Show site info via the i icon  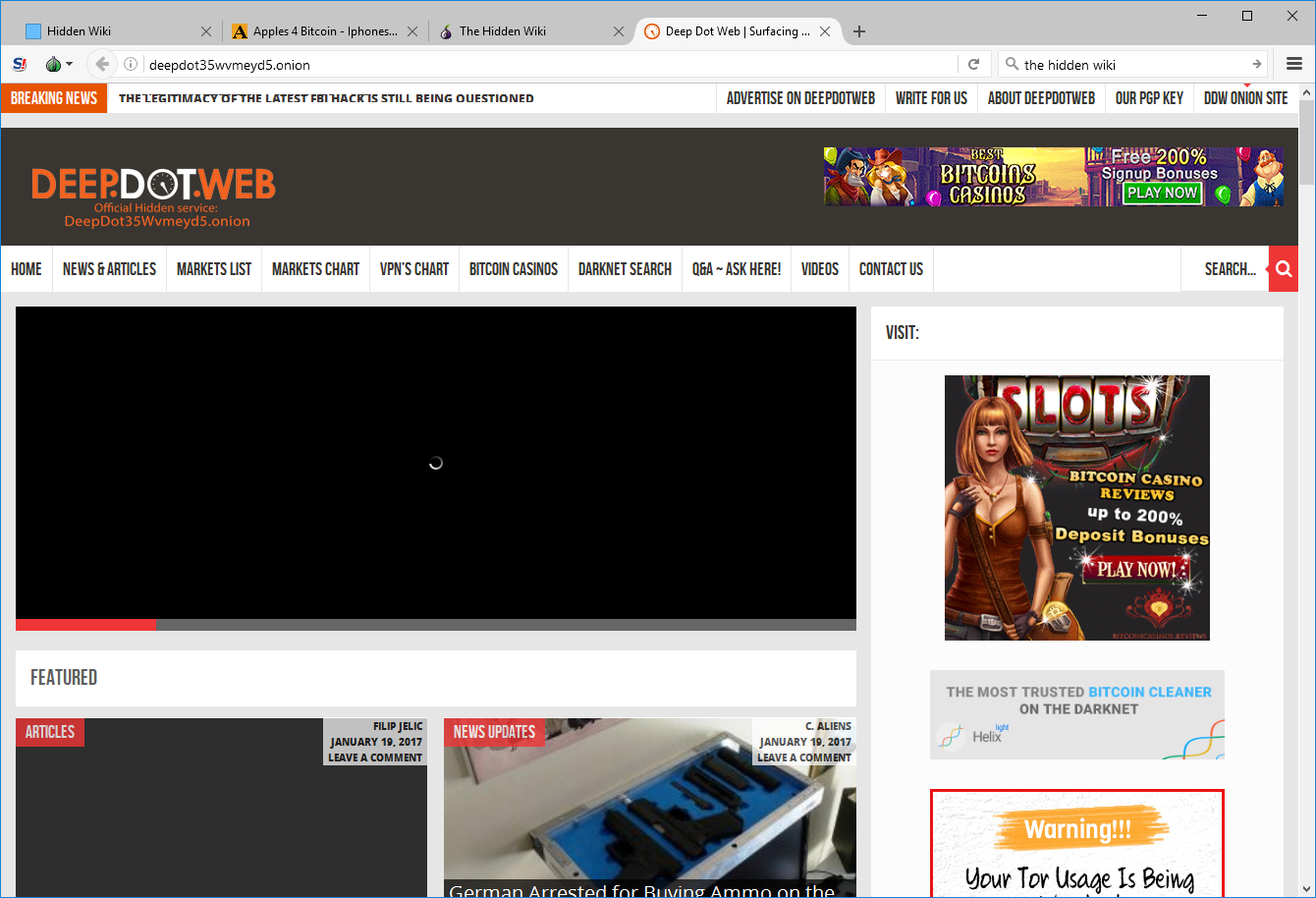pos(131,65)
